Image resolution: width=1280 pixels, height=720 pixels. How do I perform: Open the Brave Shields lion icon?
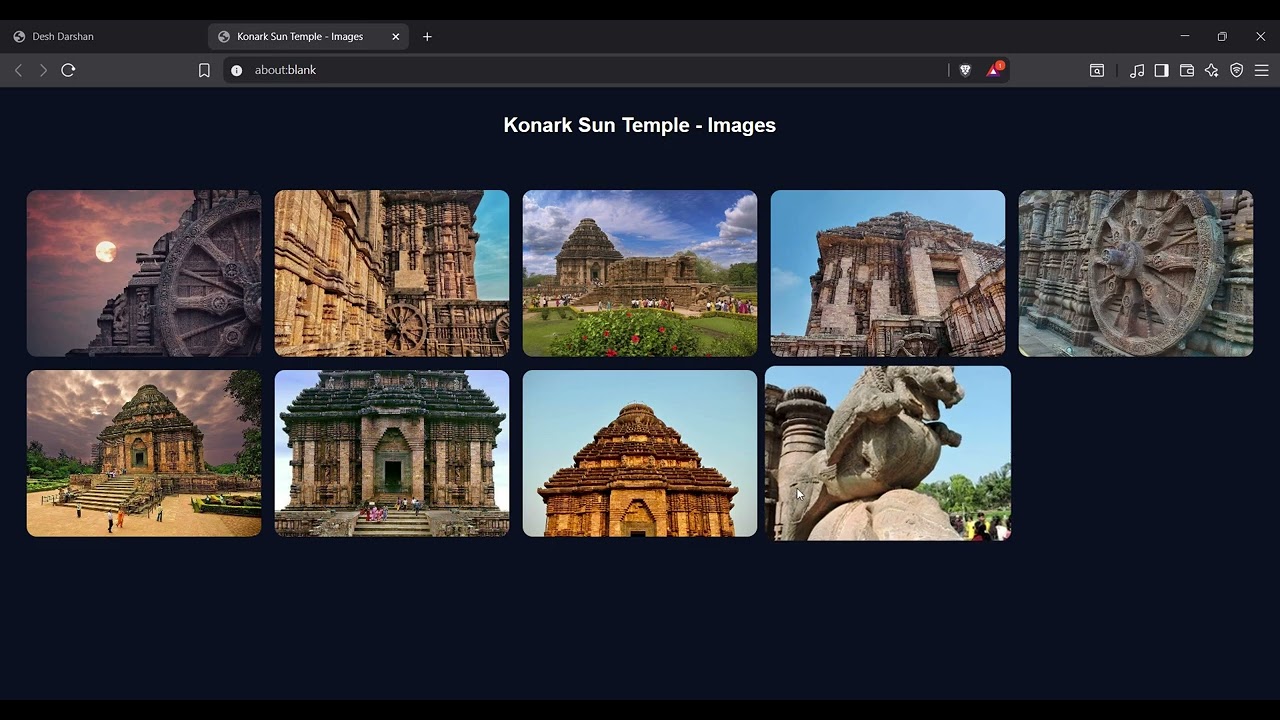point(965,70)
